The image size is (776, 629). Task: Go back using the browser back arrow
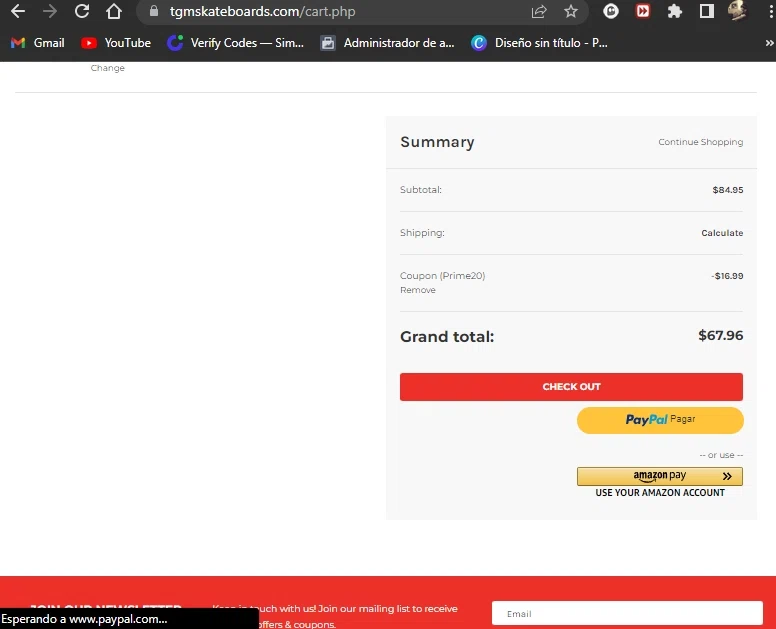click(18, 11)
